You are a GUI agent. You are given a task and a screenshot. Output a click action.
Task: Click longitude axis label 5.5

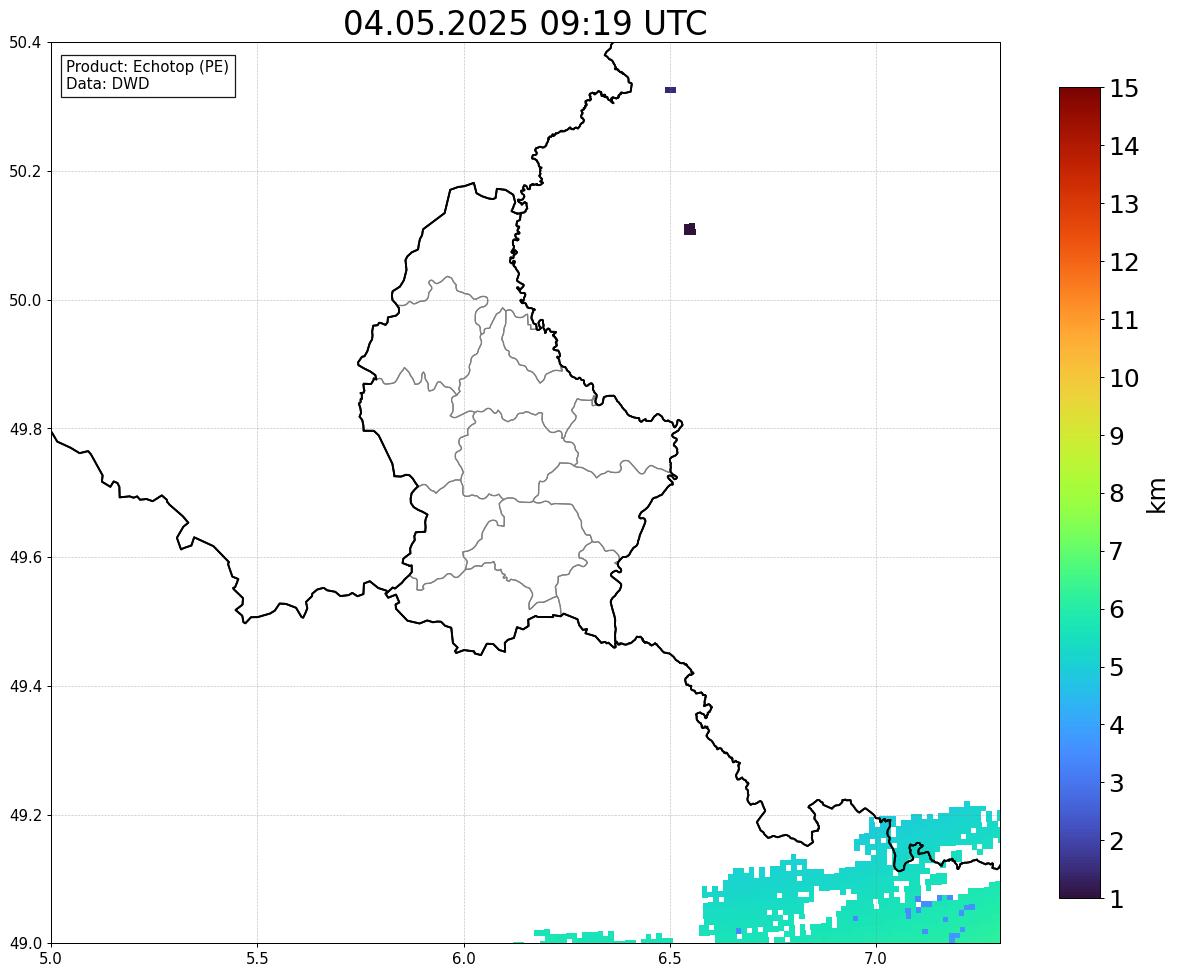(257, 959)
